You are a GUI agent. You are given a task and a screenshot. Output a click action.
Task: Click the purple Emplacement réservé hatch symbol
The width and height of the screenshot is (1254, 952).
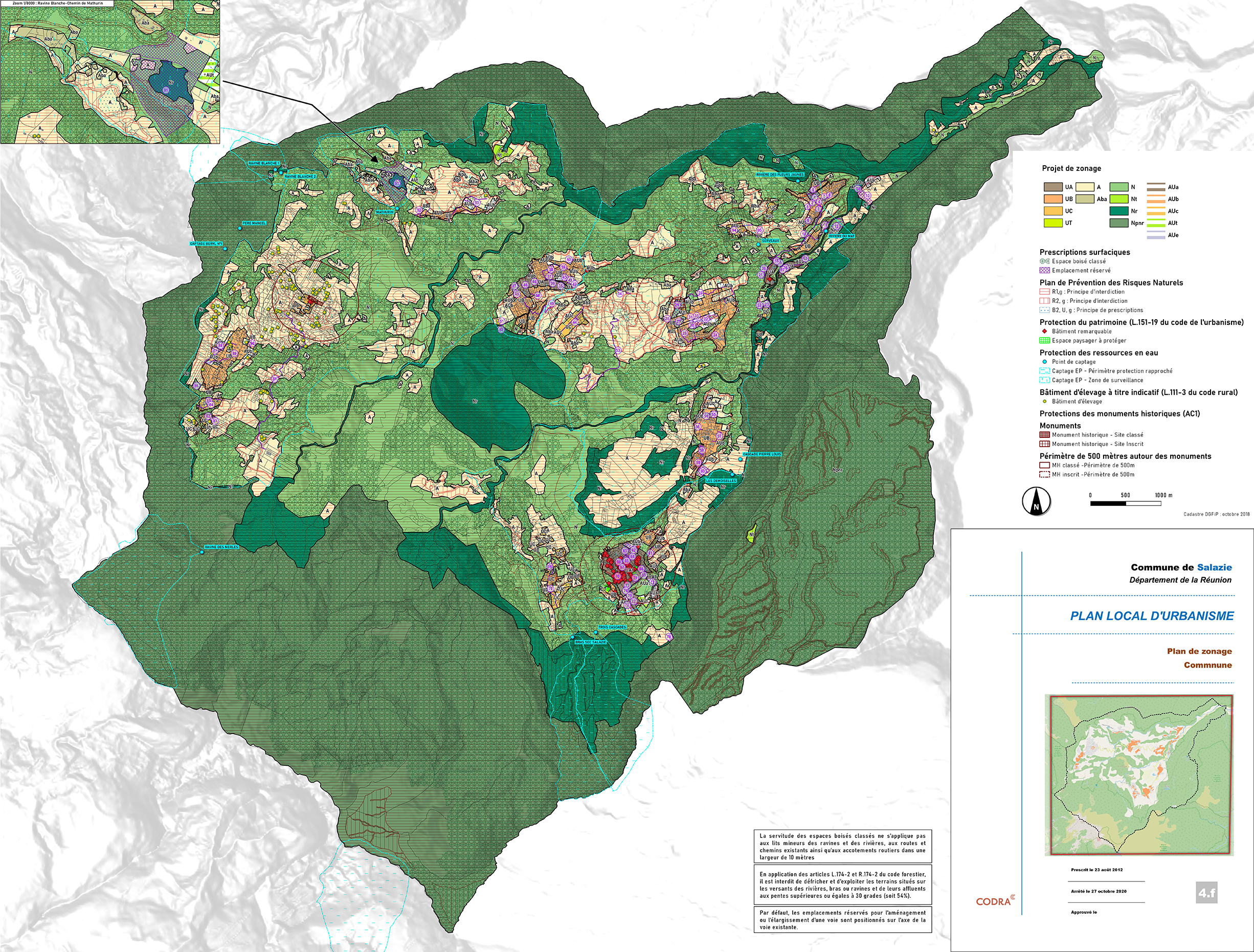tap(1045, 271)
